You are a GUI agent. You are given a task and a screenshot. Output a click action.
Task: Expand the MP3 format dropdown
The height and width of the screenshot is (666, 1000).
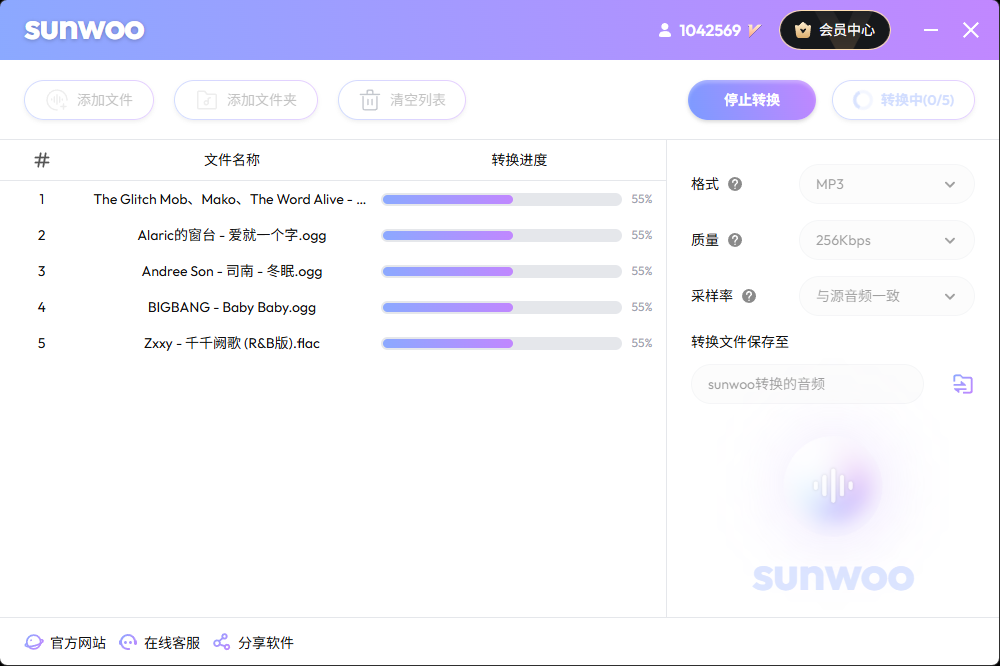[x=886, y=184]
